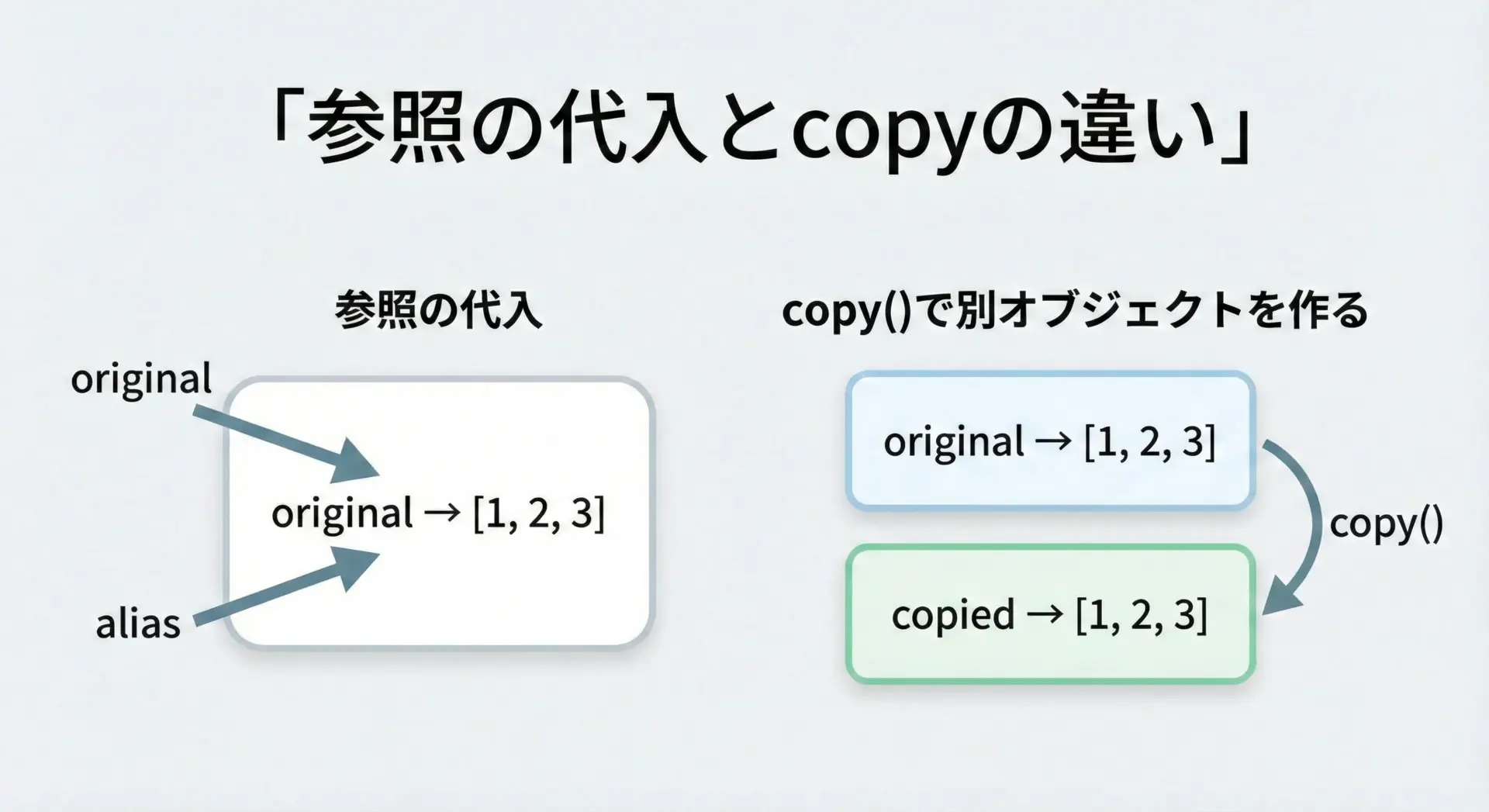Click the arrow symbol inside green box

1045,615
